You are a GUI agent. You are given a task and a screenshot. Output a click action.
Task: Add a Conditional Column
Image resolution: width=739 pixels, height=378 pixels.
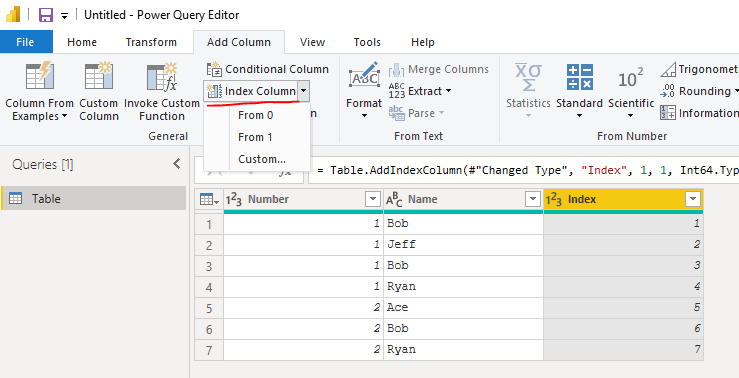pos(268,69)
